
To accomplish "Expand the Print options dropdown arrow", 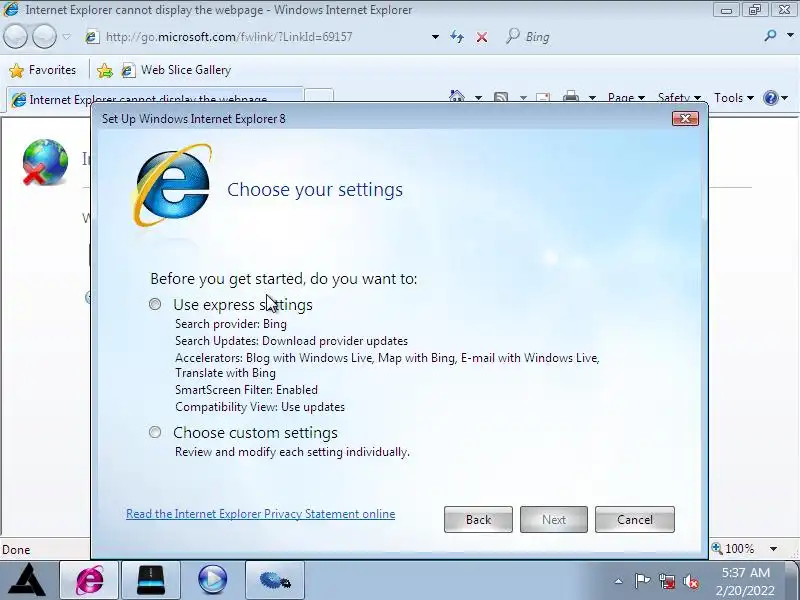I will click(592, 97).
